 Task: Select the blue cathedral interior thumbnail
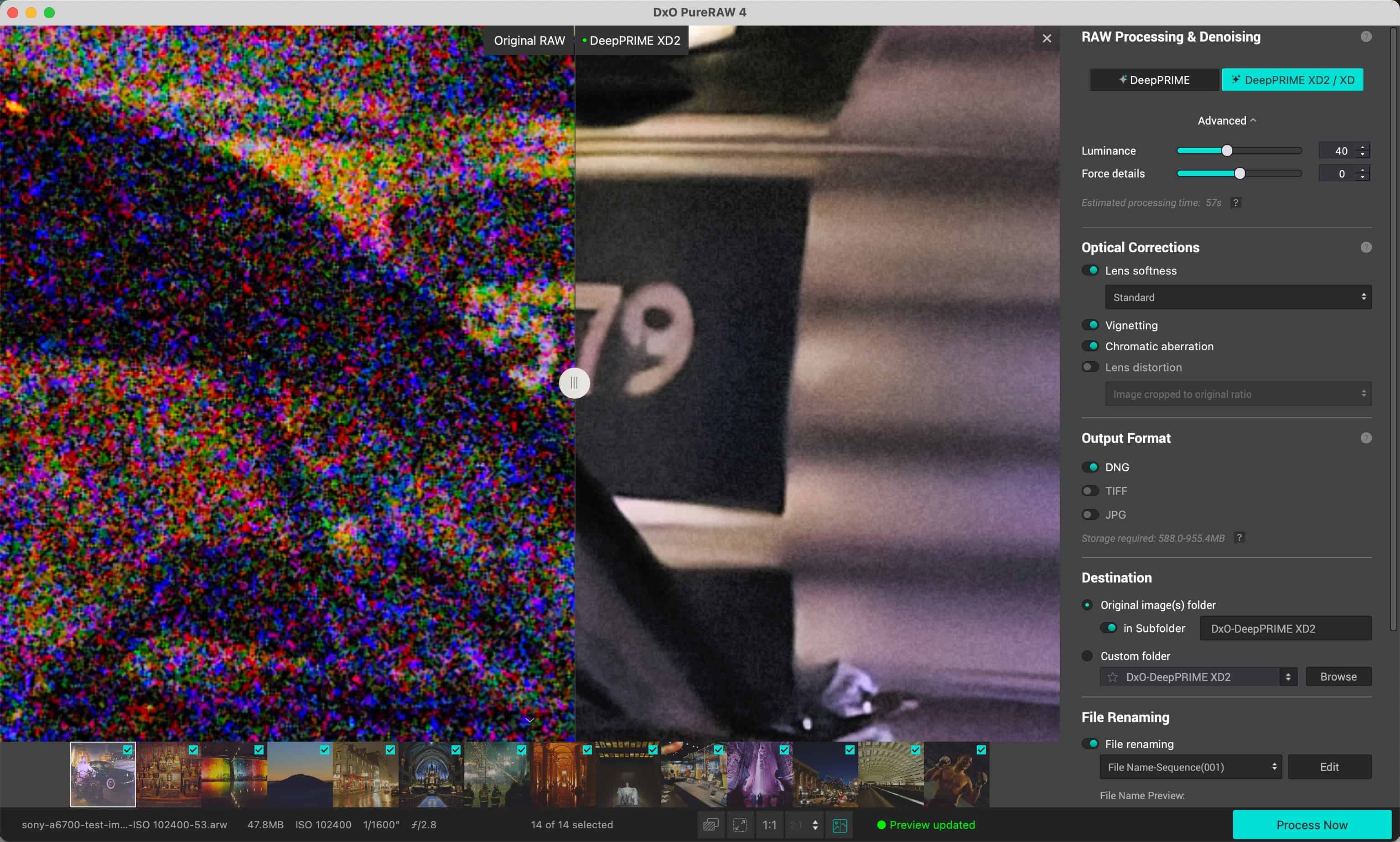pyautogui.click(x=431, y=774)
